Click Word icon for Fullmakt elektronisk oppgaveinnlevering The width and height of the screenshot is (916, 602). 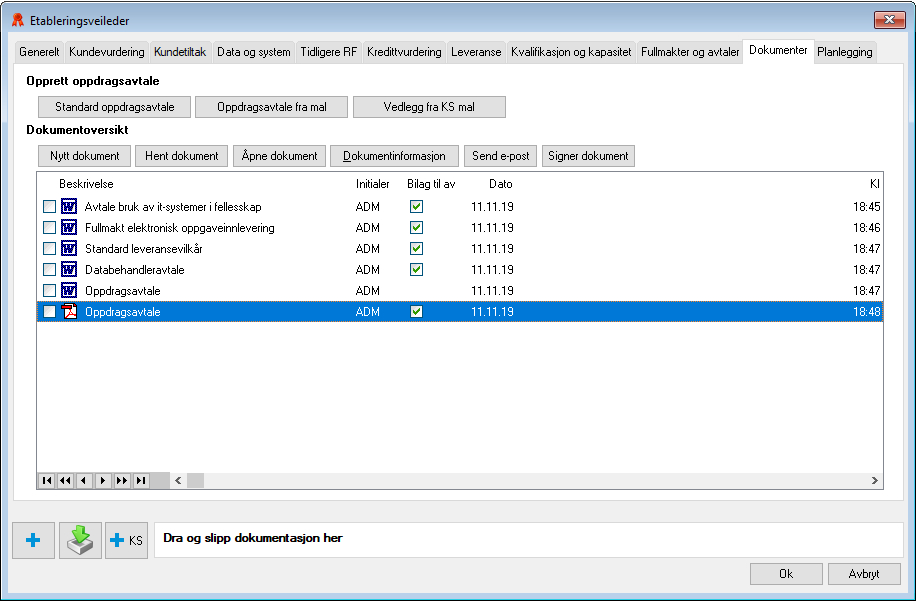tap(69, 227)
